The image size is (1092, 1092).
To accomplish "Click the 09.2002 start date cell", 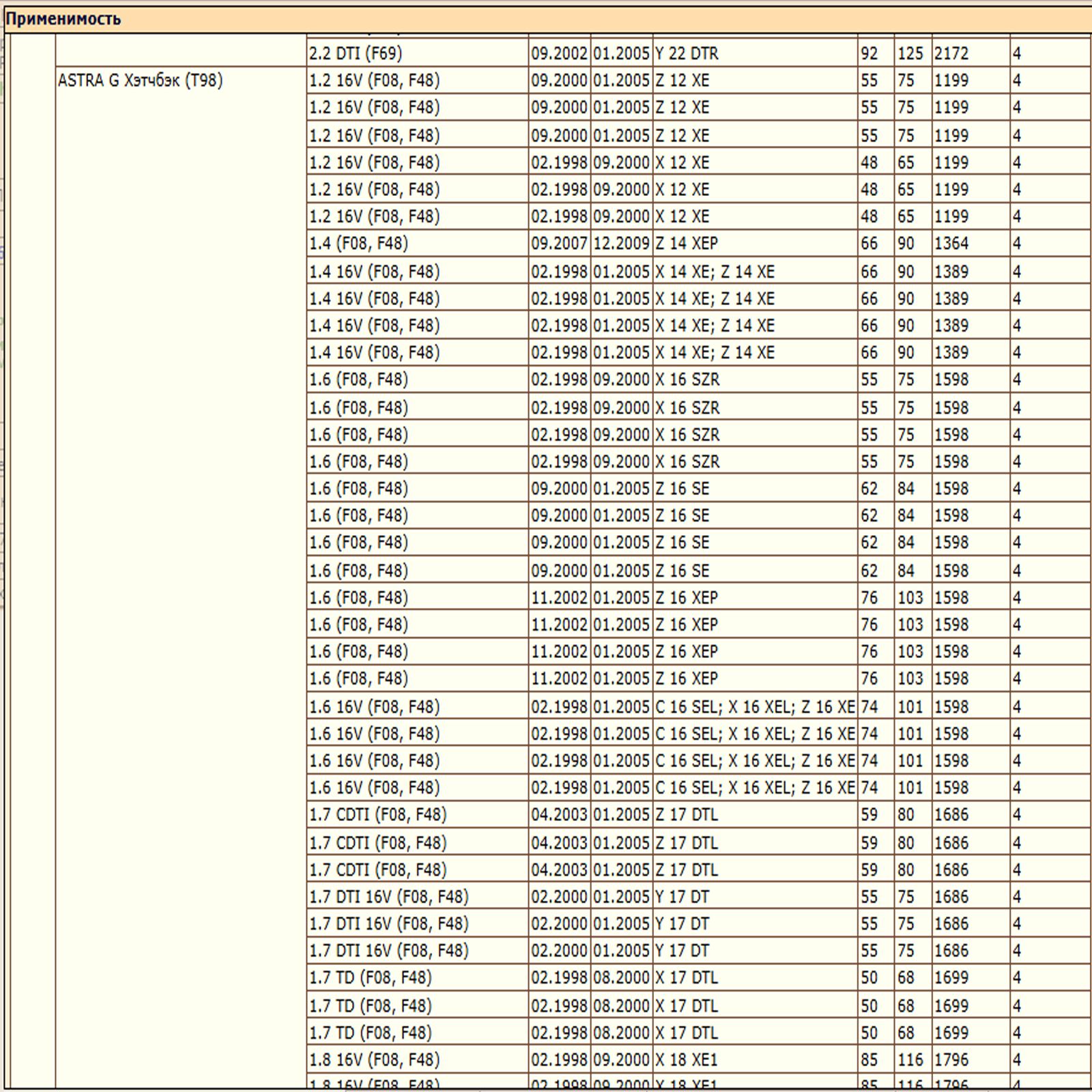I will (560, 53).
